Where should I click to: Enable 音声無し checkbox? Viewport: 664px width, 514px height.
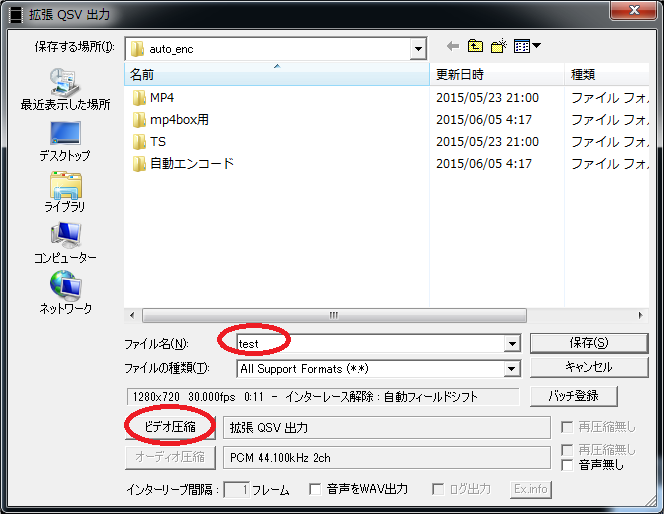567,465
